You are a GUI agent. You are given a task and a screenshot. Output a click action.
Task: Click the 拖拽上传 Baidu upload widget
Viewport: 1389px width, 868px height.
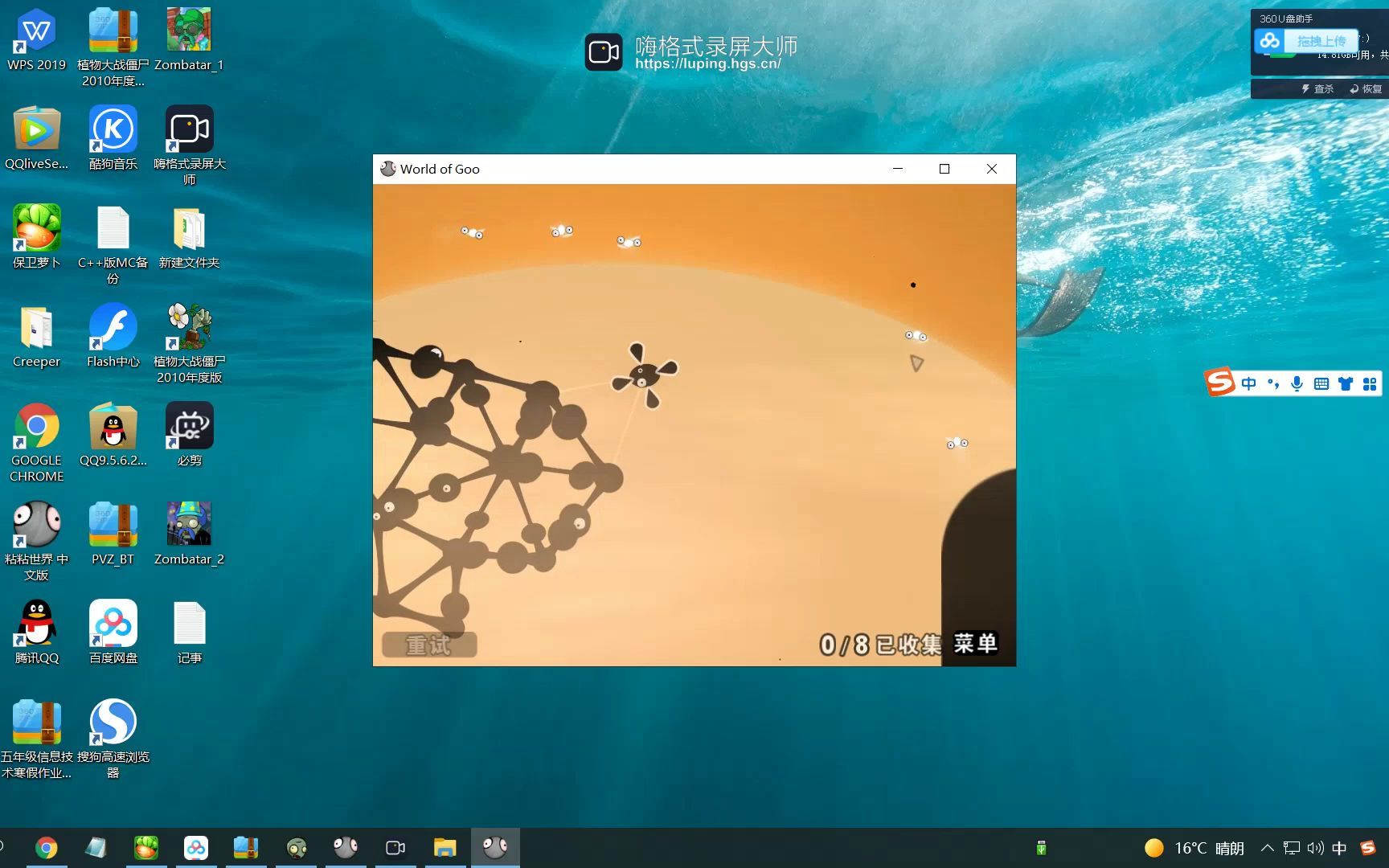pos(1306,41)
